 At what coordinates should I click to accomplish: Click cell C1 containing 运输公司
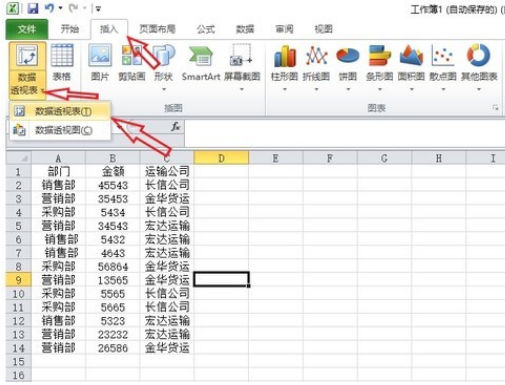(167, 171)
